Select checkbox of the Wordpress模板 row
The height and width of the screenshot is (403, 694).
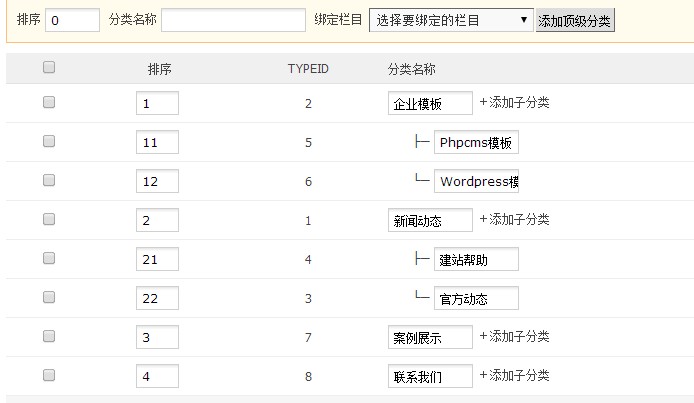click(49, 180)
